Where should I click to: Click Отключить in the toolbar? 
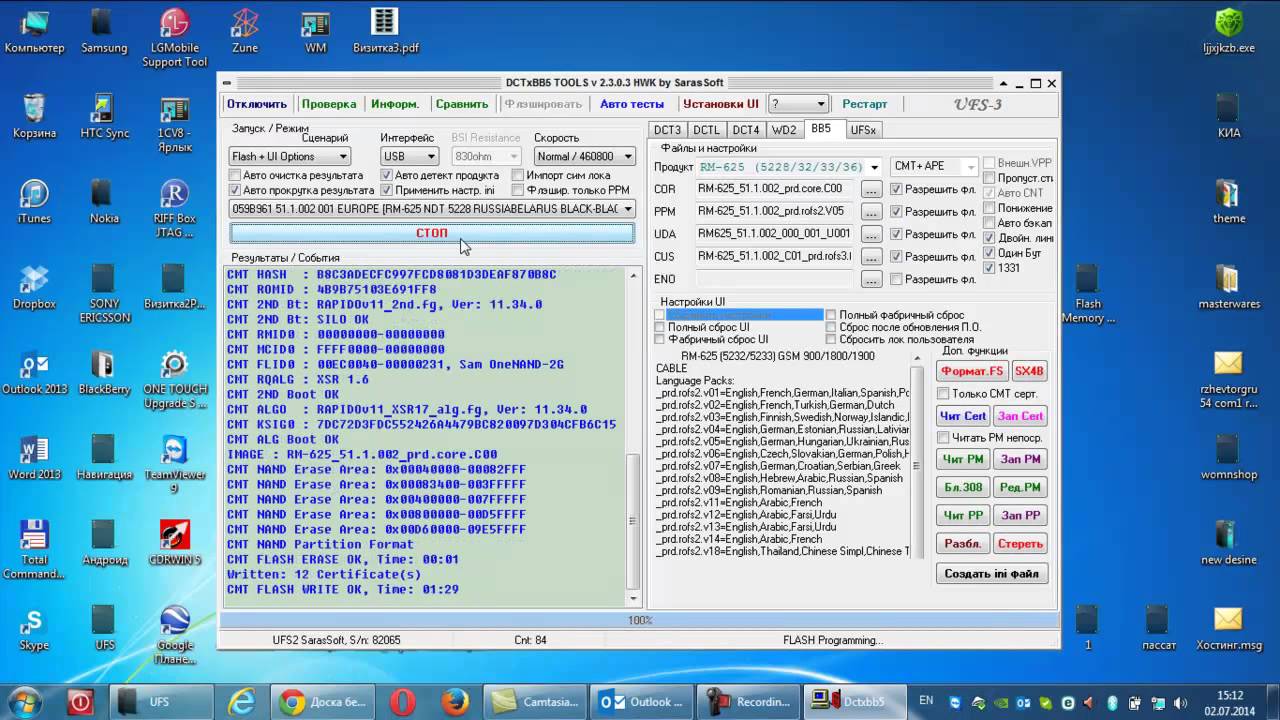[257, 104]
